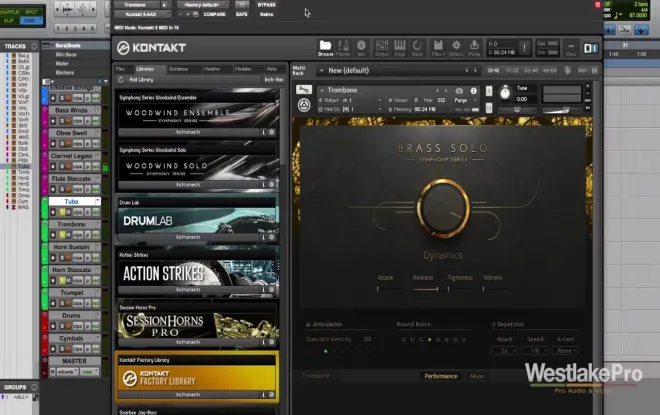Open the MIDI Ch dropdown
The height and width of the screenshot is (415, 660).
[379, 109]
